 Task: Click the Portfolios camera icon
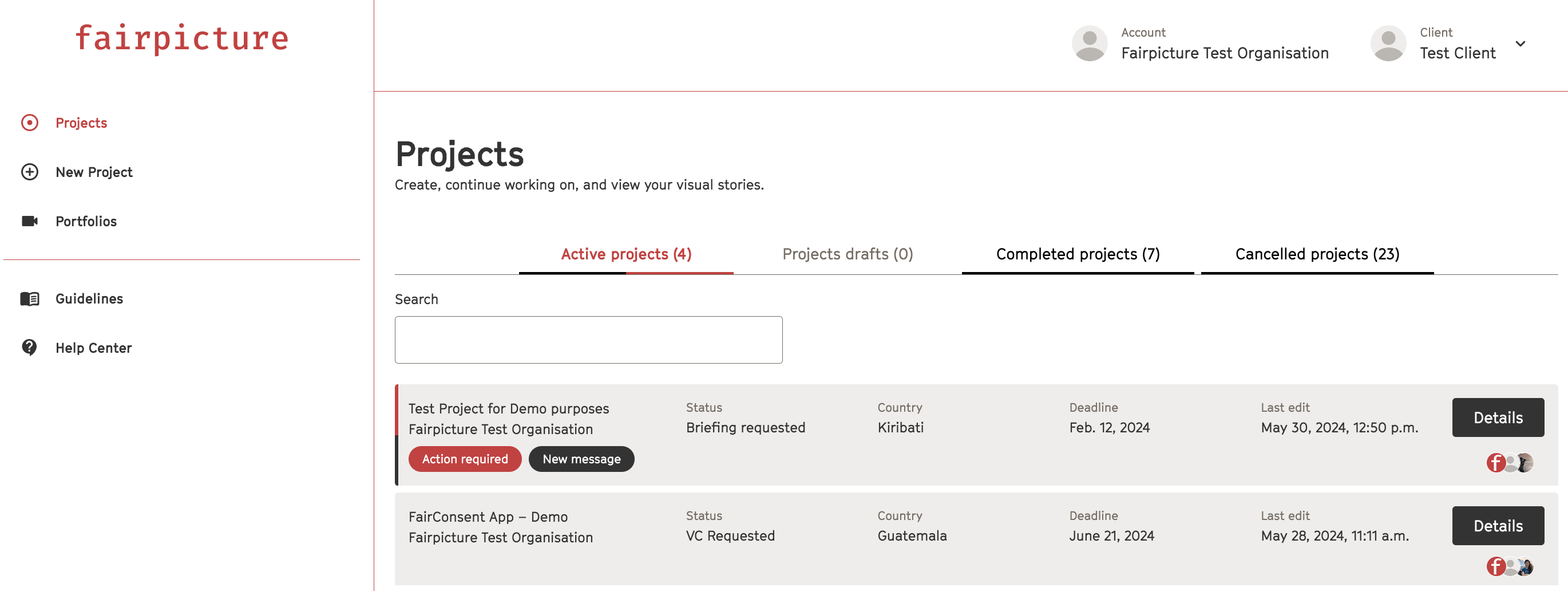point(29,221)
